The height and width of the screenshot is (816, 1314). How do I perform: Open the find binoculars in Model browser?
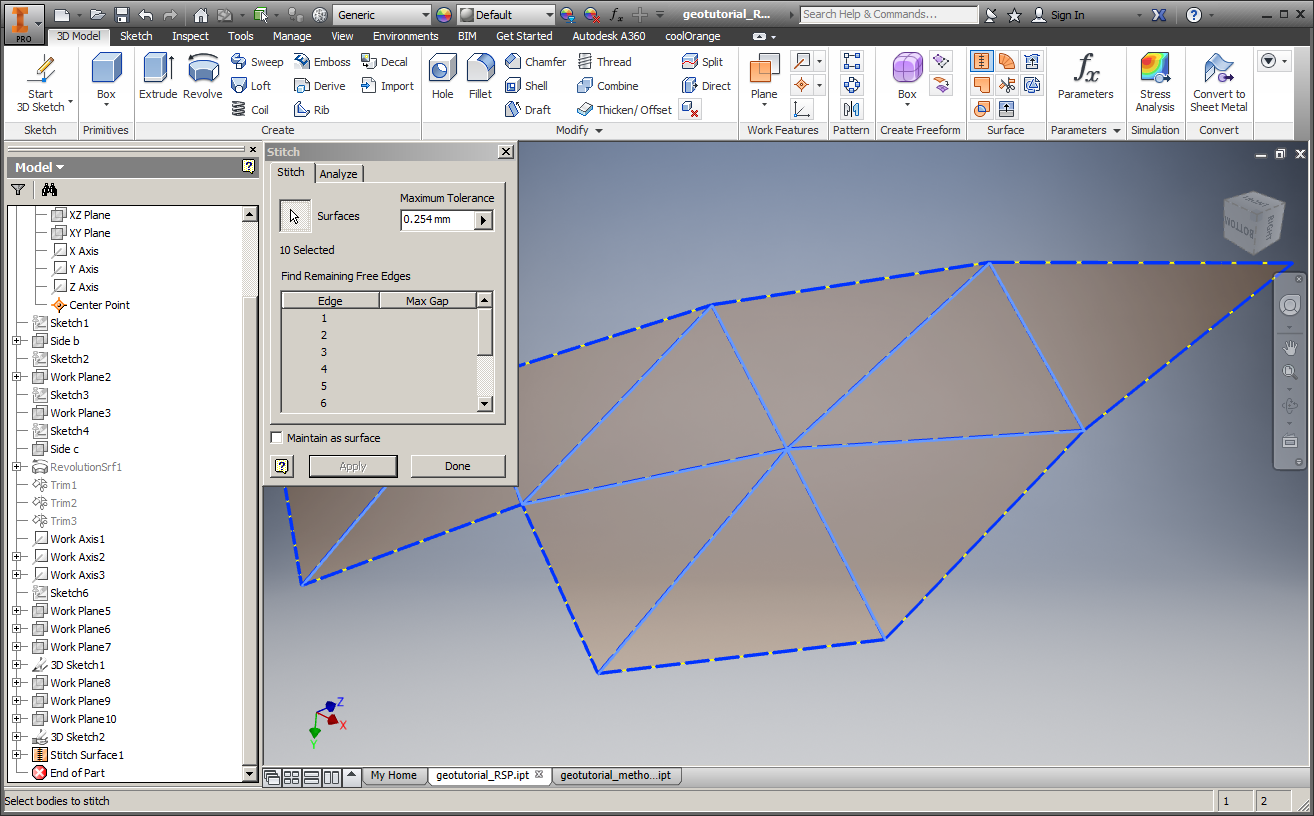tap(50, 190)
